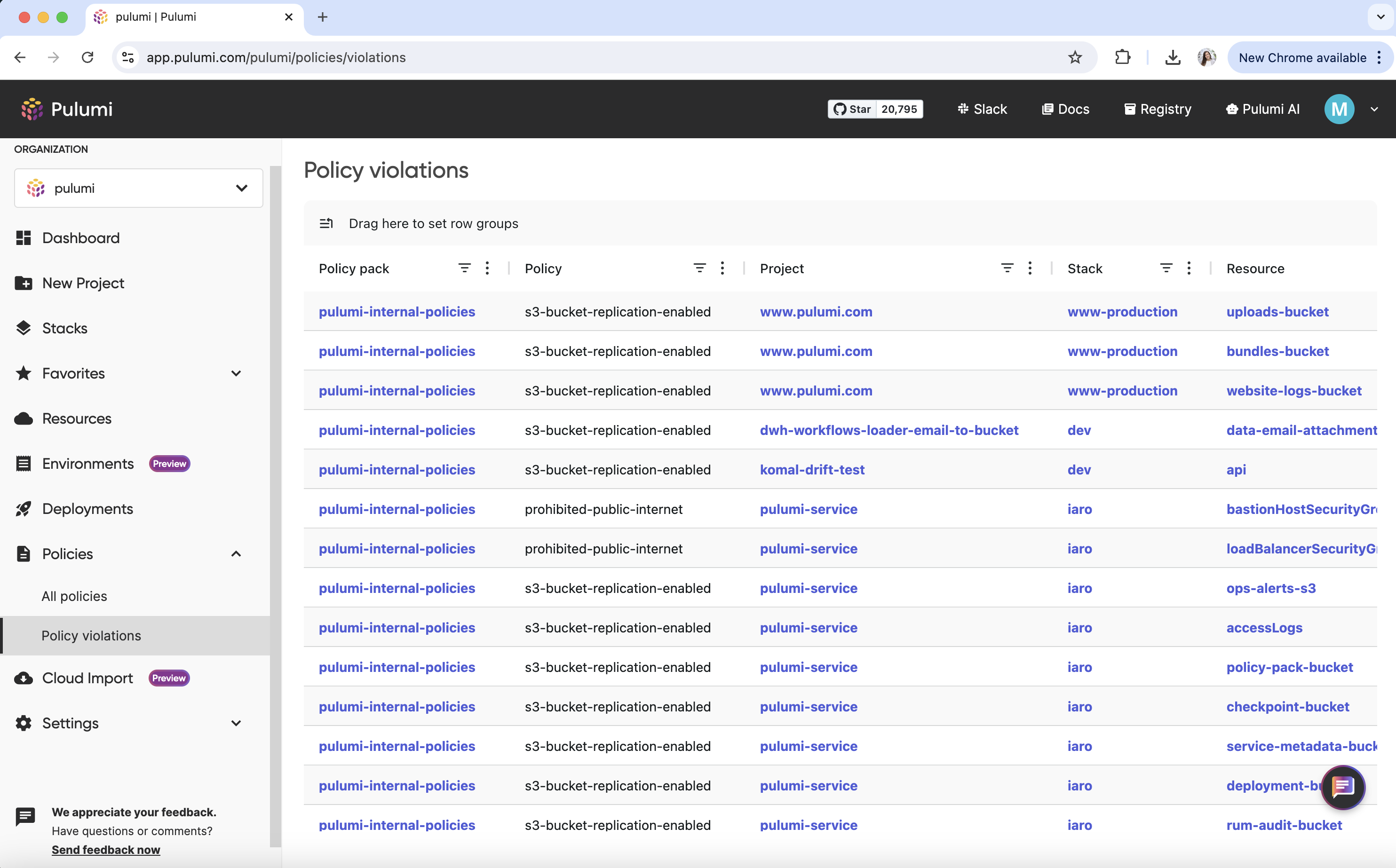Open the Project column filter
The height and width of the screenshot is (868, 1396).
[1007, 268]
